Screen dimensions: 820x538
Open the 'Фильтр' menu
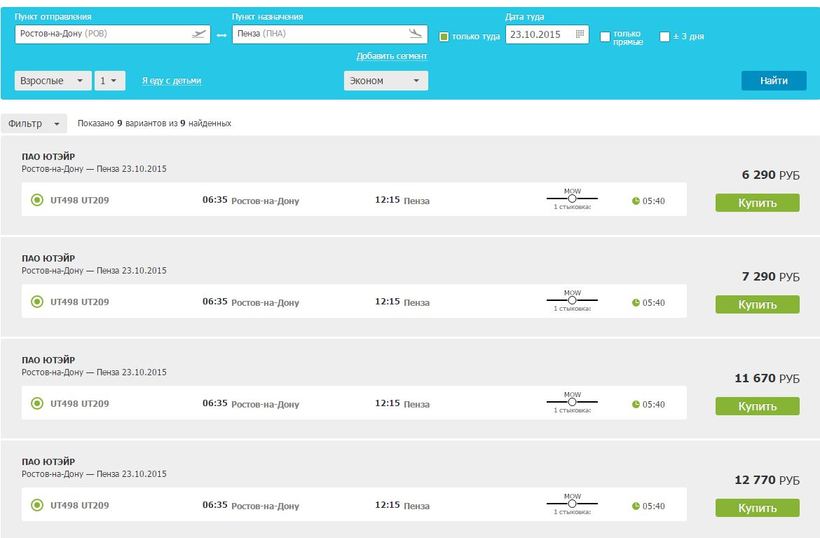point(33,124)
